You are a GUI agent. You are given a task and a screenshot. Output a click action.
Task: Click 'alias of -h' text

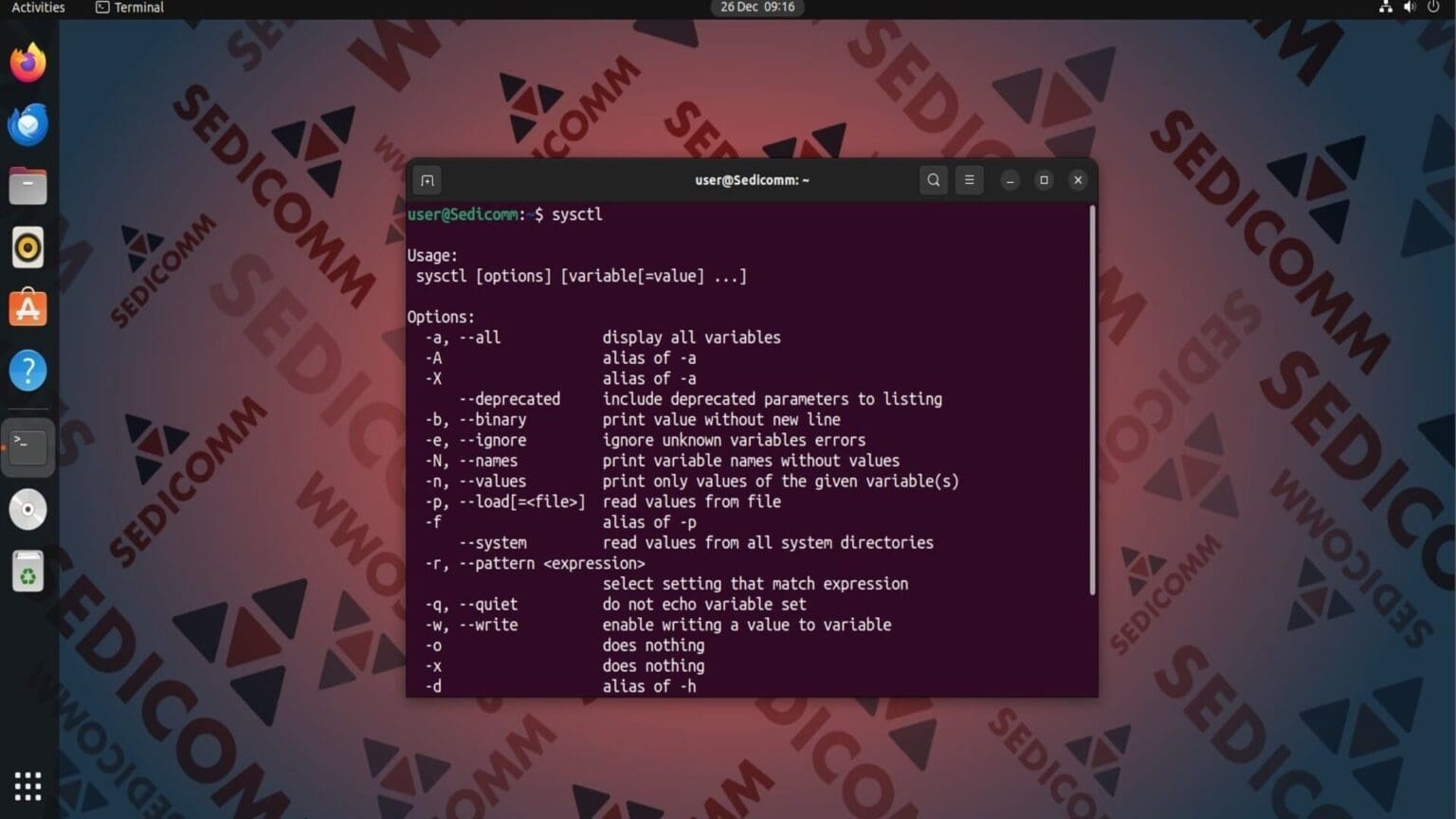point(649,686)
